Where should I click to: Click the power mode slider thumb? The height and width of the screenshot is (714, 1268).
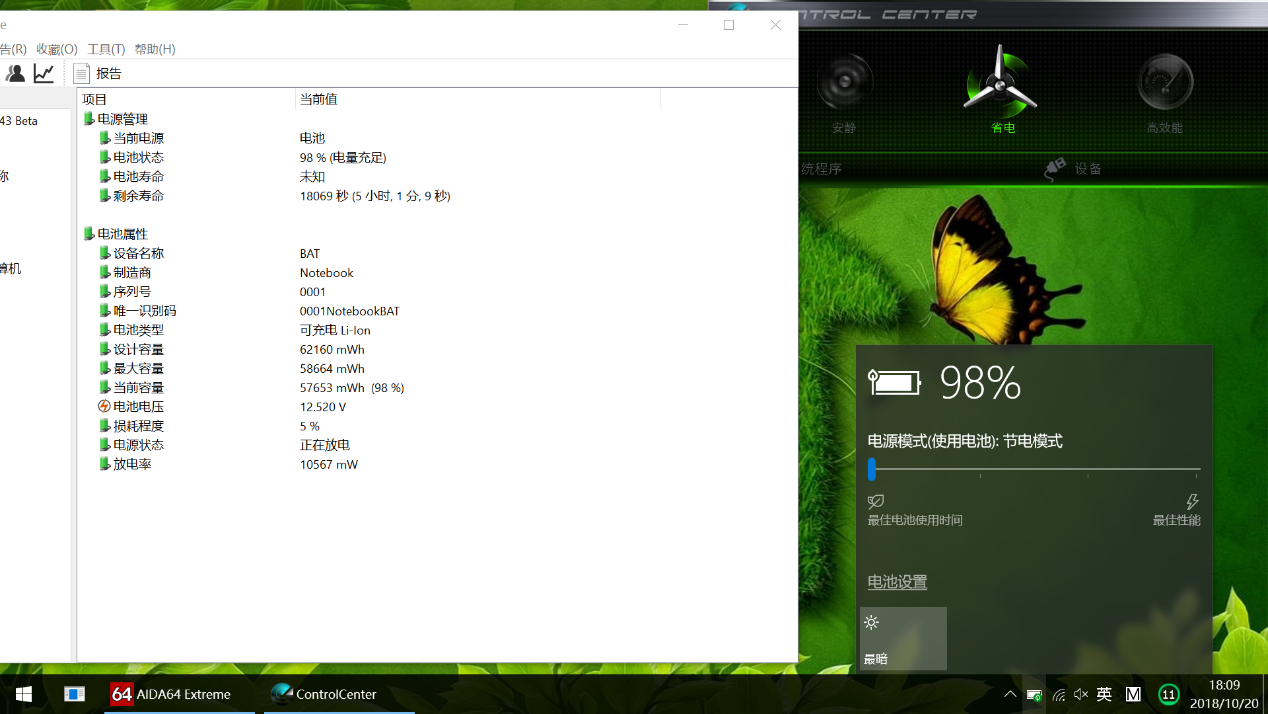point(872,469)
